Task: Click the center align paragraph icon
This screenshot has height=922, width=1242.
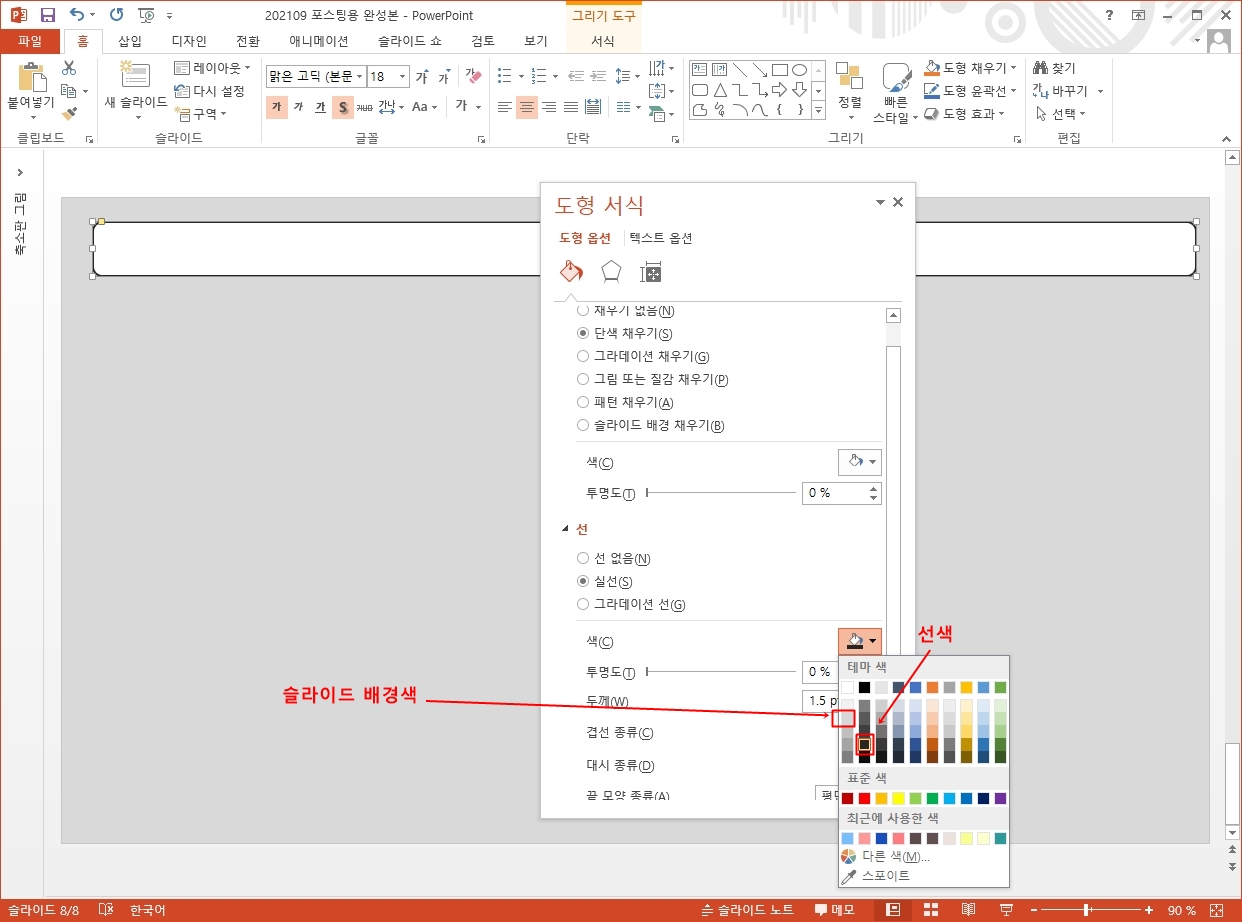Action: [527, 107]
